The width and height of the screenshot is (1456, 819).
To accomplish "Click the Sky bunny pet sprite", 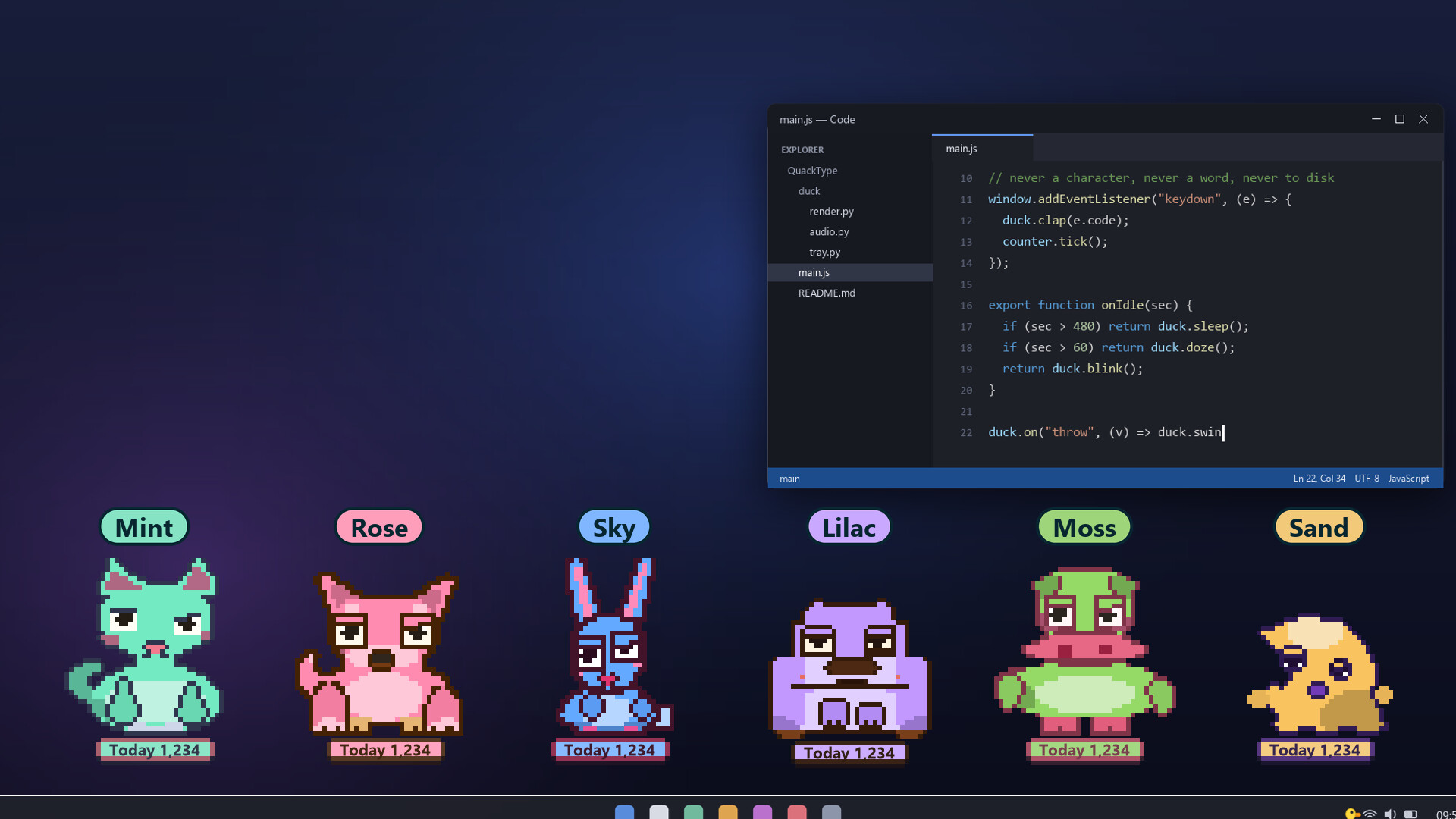I will pos(614,645).
